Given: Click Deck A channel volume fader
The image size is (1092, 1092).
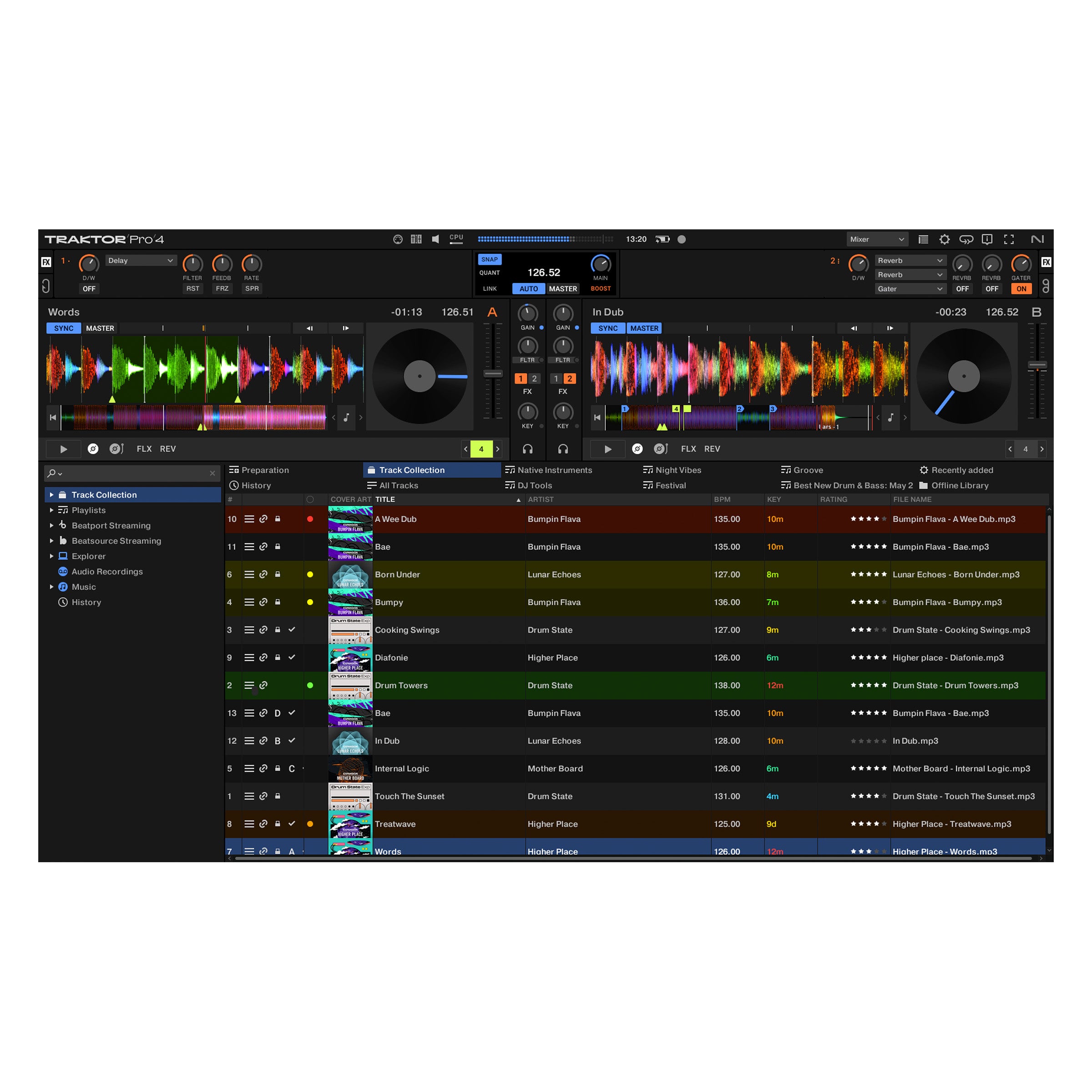Looking at the screenshot, I should pos(493,374).
